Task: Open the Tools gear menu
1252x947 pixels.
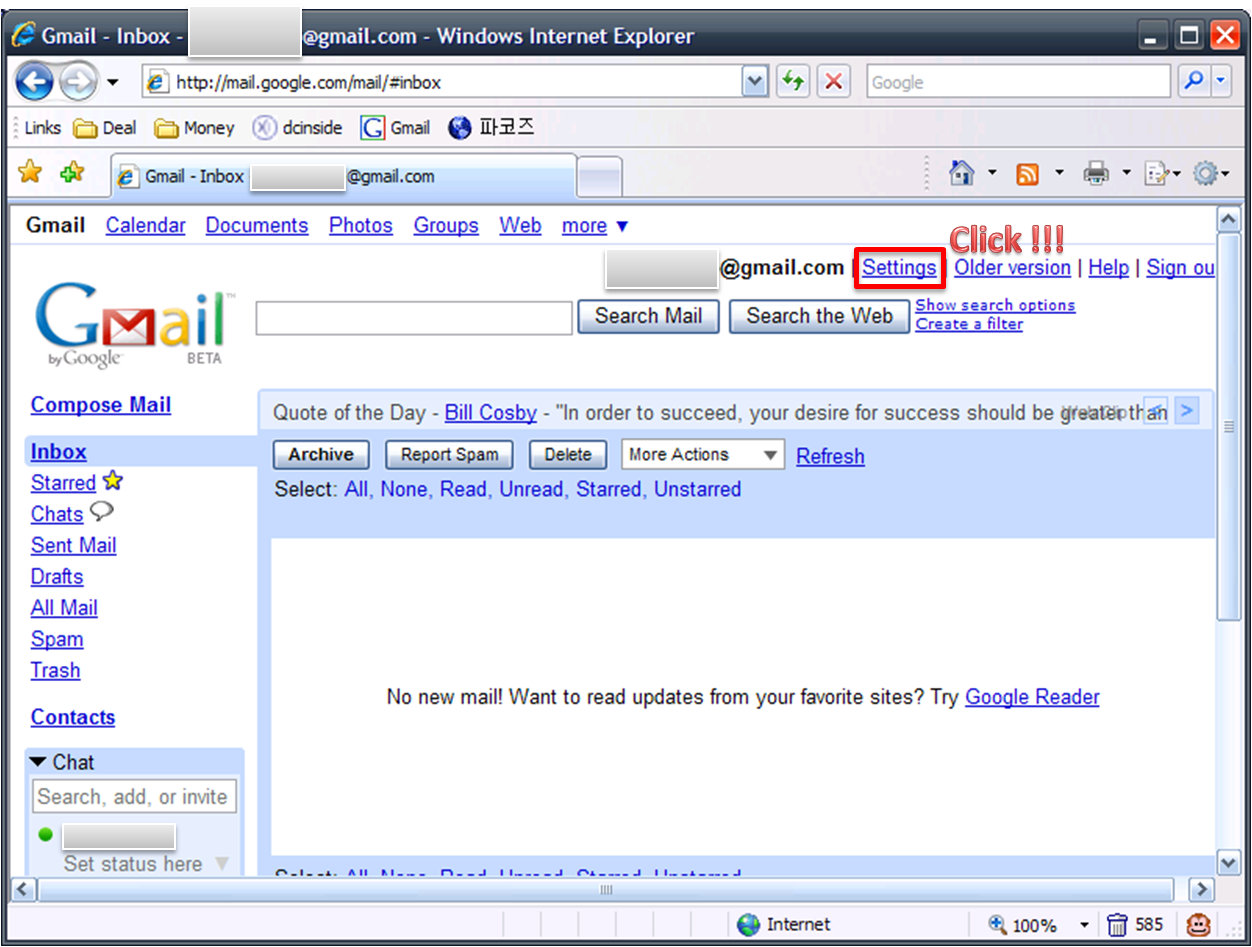Action: [1205, 174]
